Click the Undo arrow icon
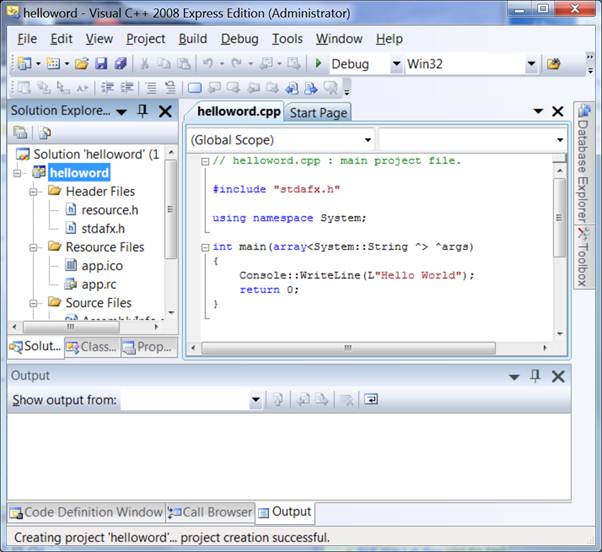The height and width of the screenshot is (552, 602). pos(208,63)
